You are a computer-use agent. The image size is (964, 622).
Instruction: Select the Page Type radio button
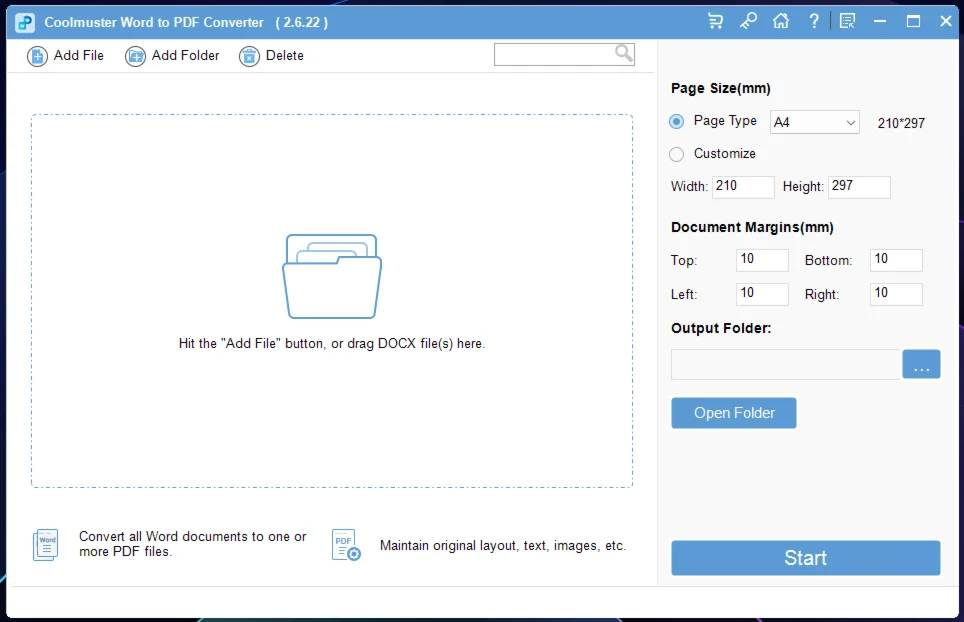[x=677, y=121]
